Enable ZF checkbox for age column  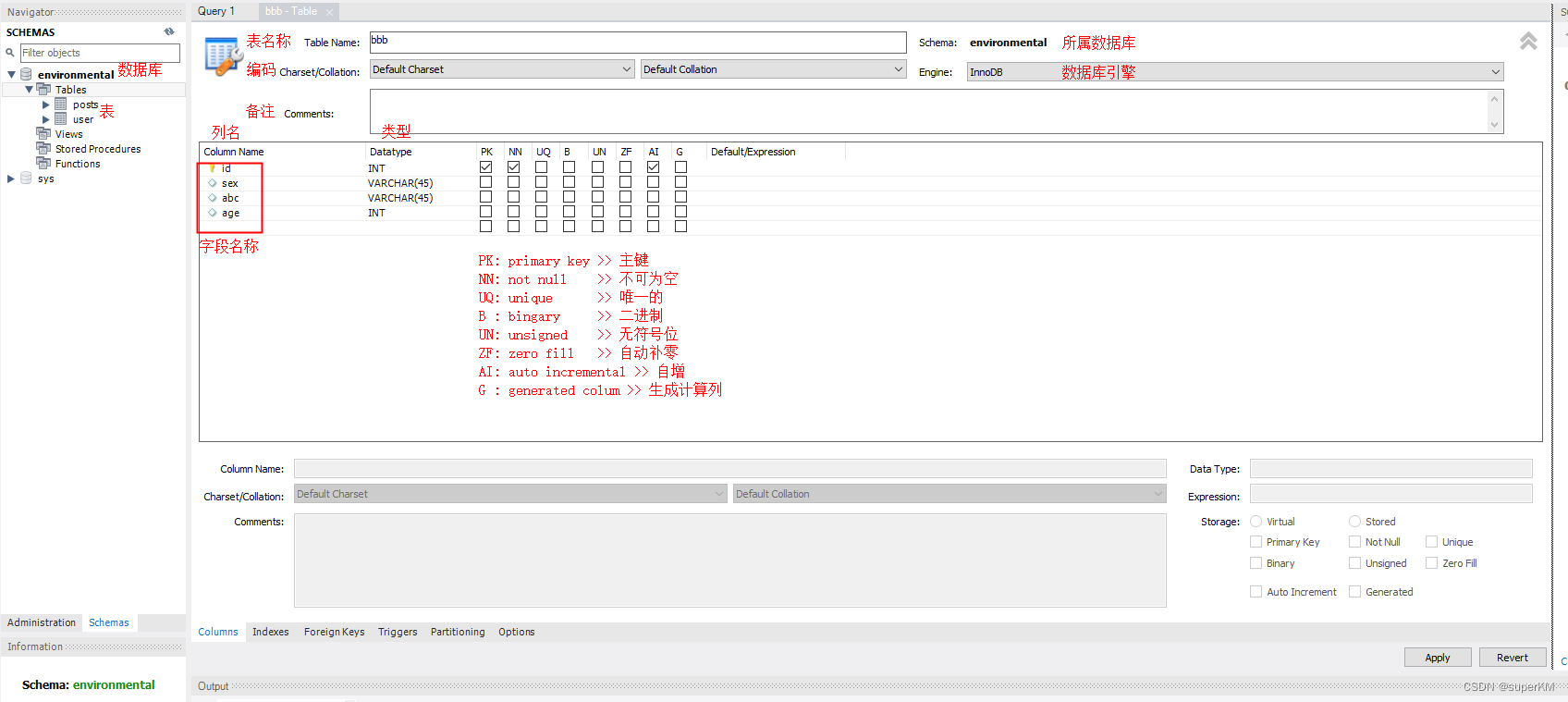(x=626, y=212)
